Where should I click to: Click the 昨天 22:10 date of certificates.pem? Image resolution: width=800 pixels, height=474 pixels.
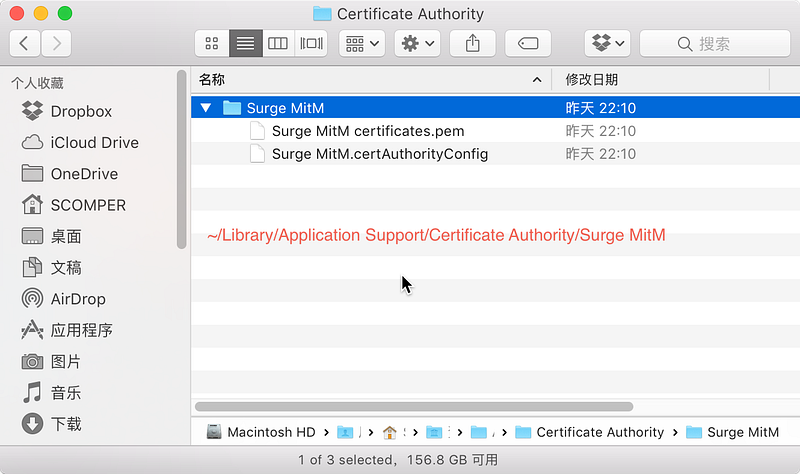(x=601, y=131)
